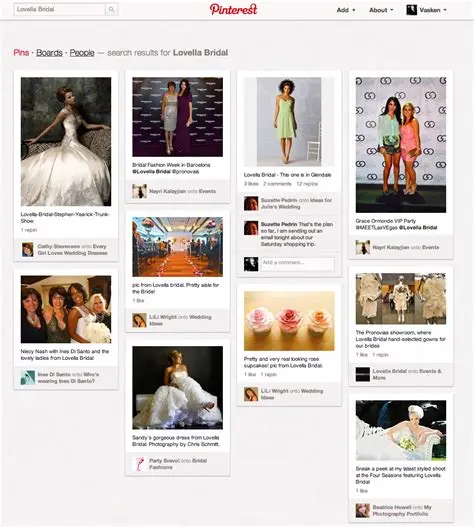Open Ideas for Julie's Wedding board

(297, 203)
